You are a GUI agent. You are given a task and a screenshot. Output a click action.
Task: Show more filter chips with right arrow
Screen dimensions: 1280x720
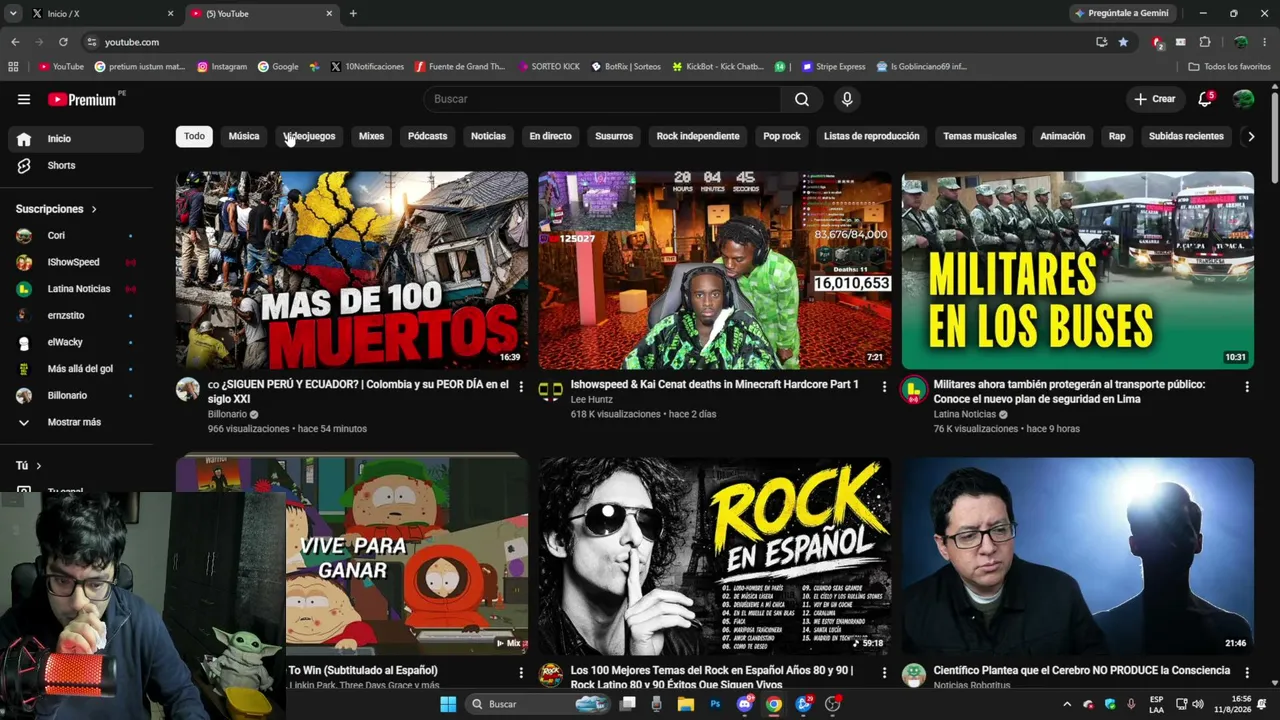1250,136
